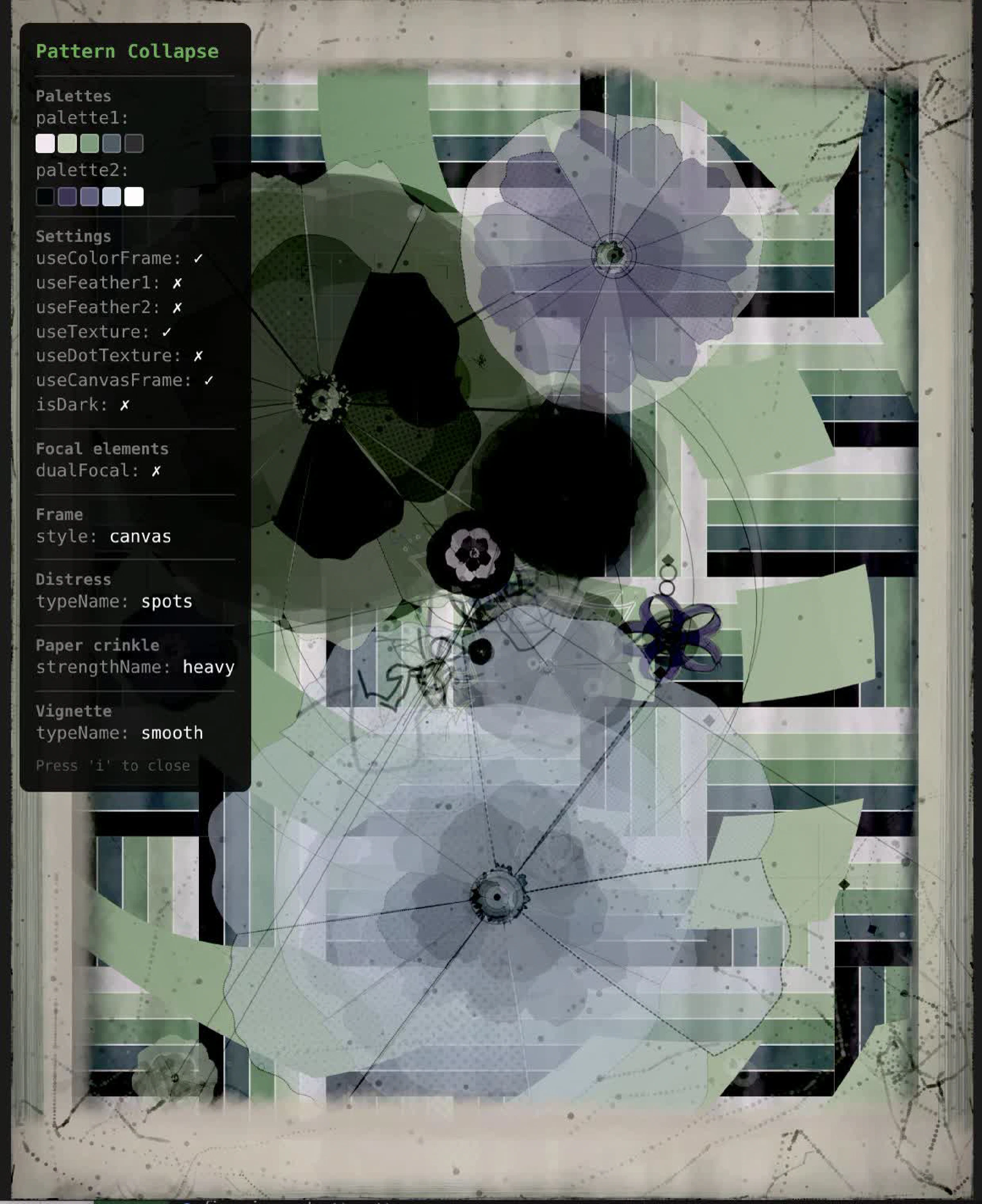This screenshot has height=1204, width=982.
Task: Click the Focal elements heading
Action: pyautogui.click(x=102, y=449)
